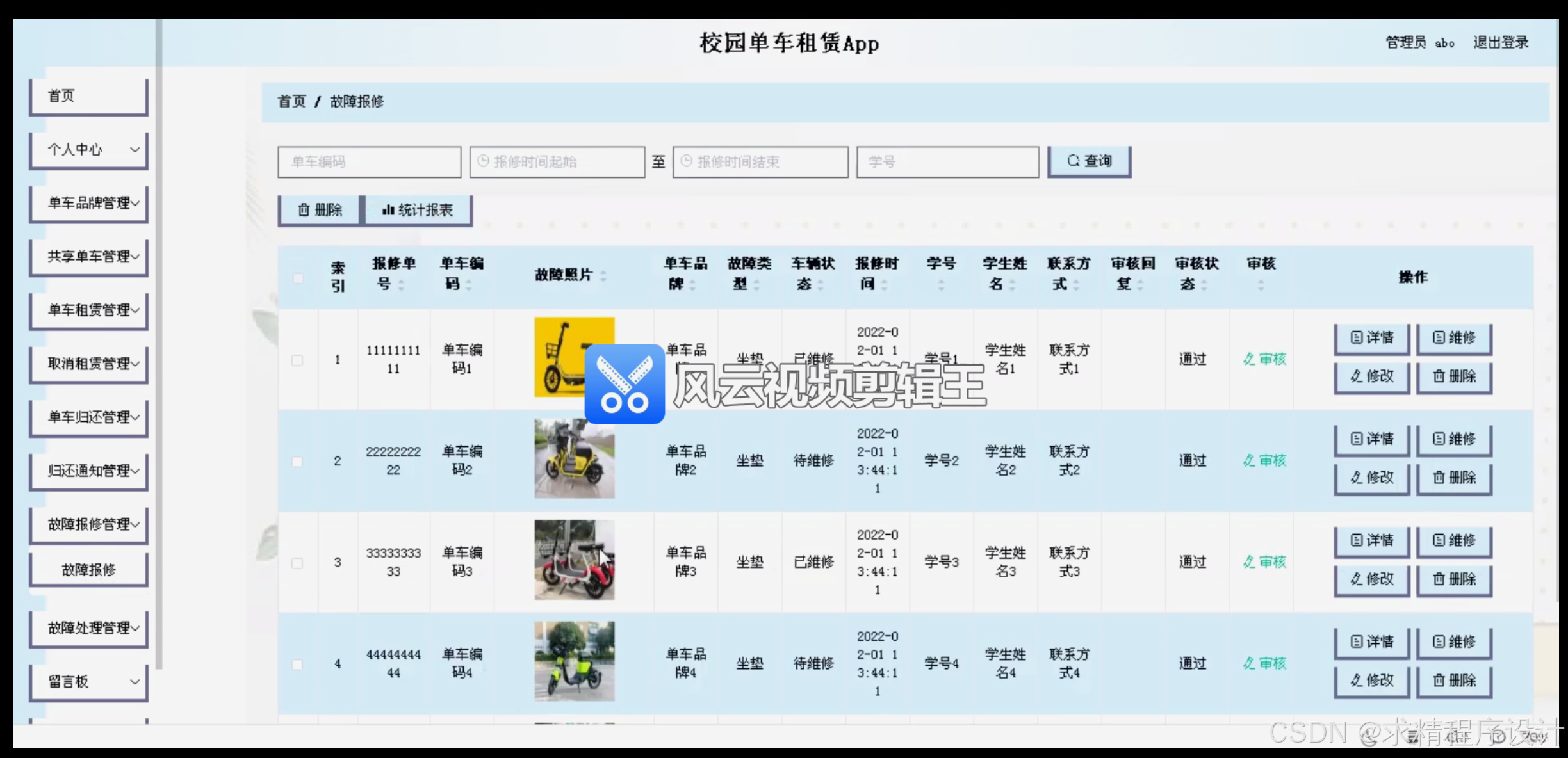
Task: Select the row 3 checkbox
Action: point(297,563)
